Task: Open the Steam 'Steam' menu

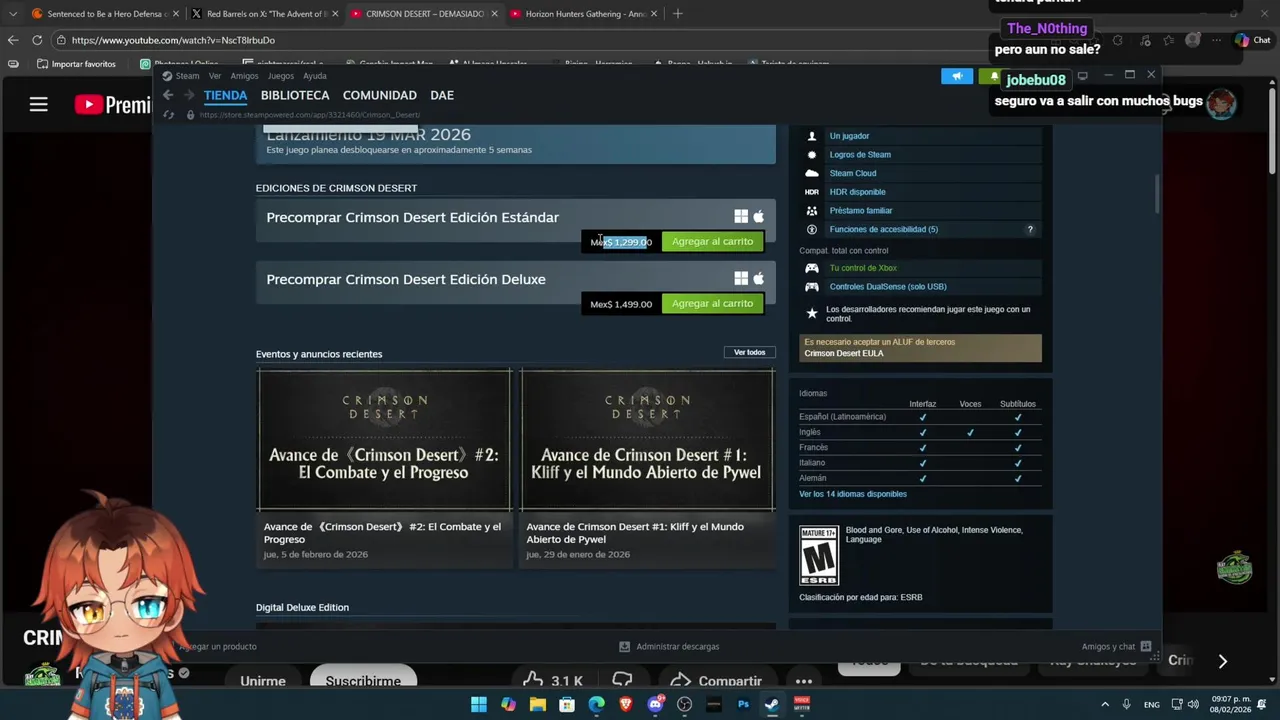Action: point(188,76)
